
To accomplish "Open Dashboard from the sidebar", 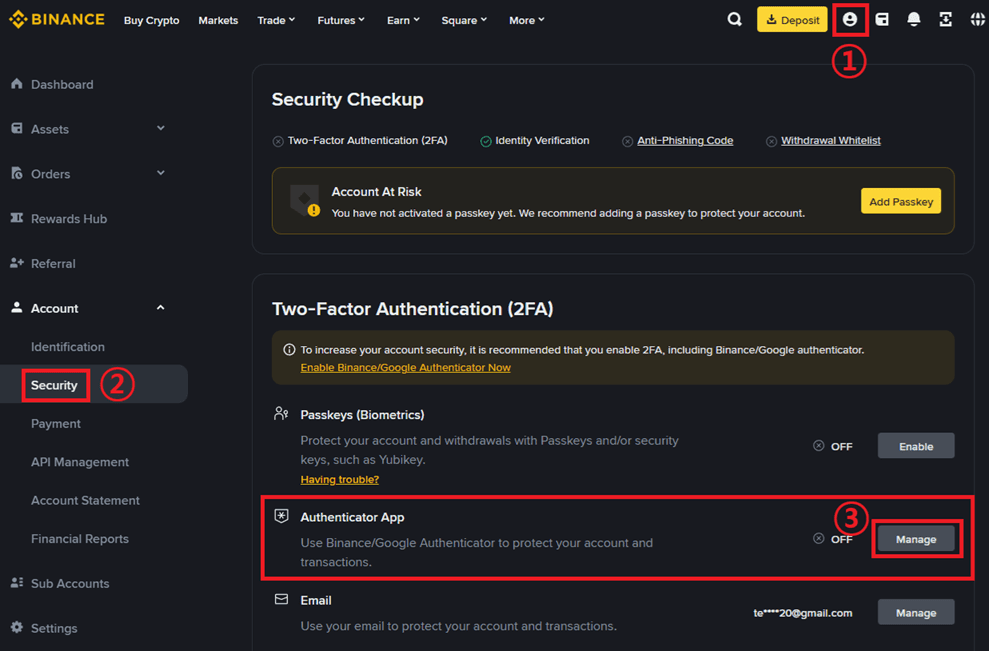I will [62, 85].
